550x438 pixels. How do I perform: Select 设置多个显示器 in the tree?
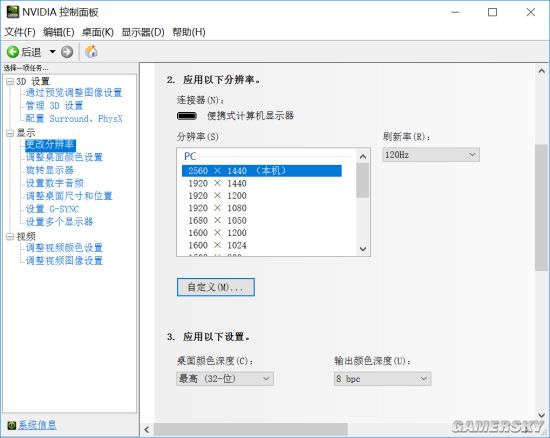(59, 222)
